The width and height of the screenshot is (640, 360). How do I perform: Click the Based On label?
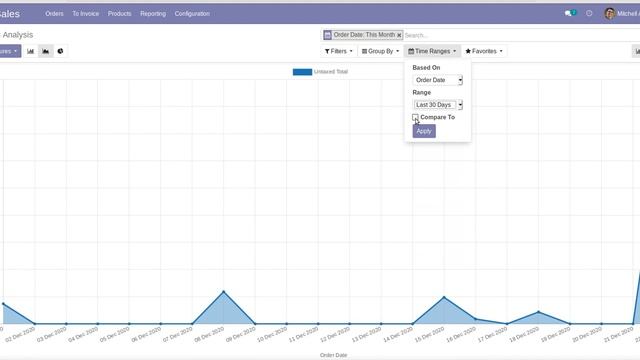click(x=426, y=68)
